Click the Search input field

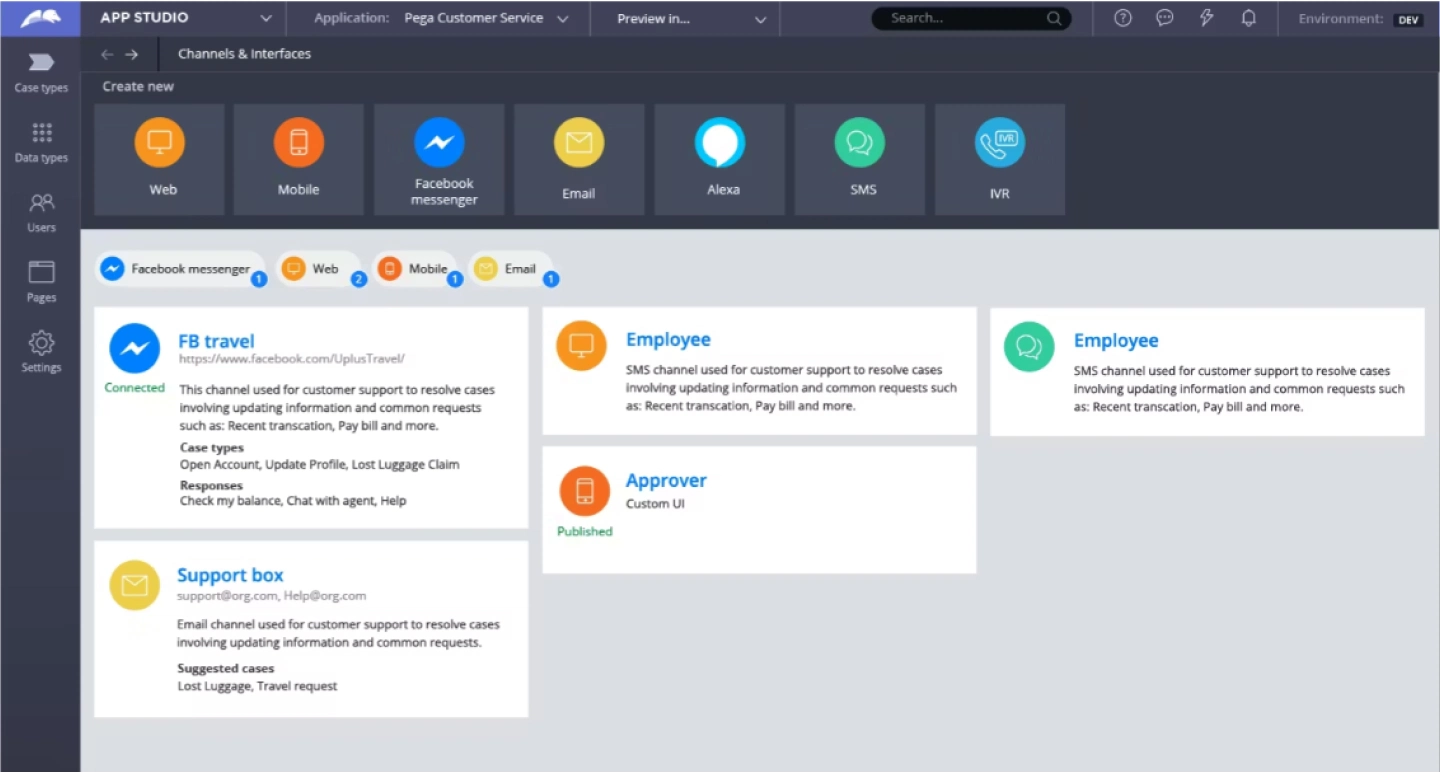coord(958,18)
